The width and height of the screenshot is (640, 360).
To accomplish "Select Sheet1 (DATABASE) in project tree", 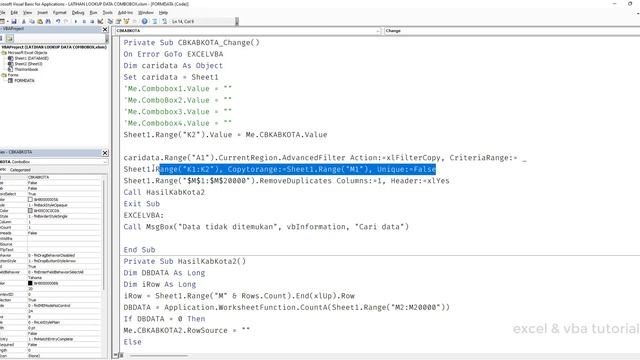I will point(31,58).
